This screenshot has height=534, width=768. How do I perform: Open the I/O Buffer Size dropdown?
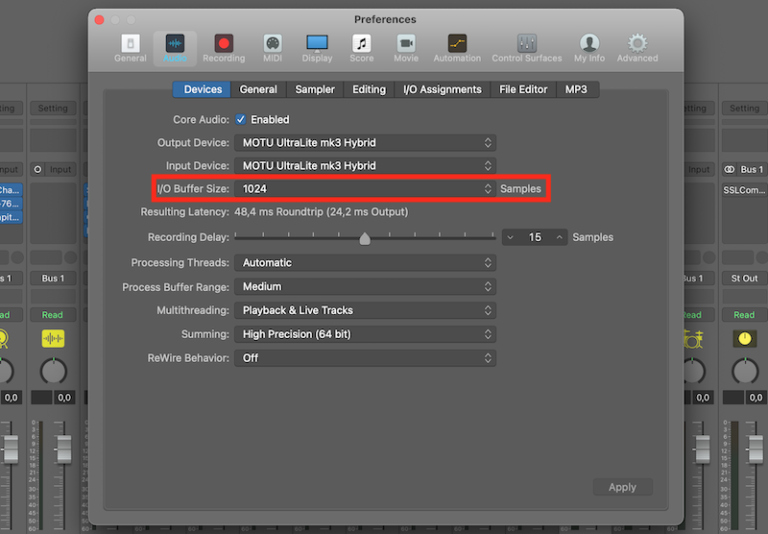coord(365,189)
